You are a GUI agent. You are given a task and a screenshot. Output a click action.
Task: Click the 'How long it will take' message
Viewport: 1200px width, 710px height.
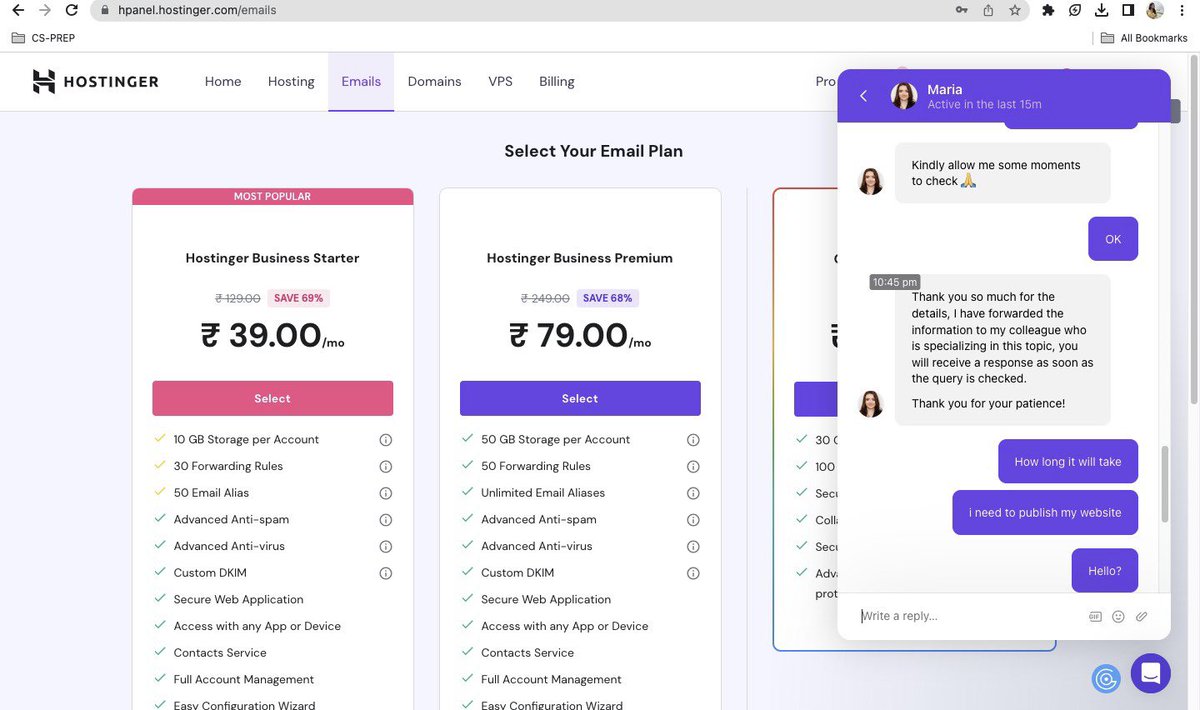pos(1068,462)
